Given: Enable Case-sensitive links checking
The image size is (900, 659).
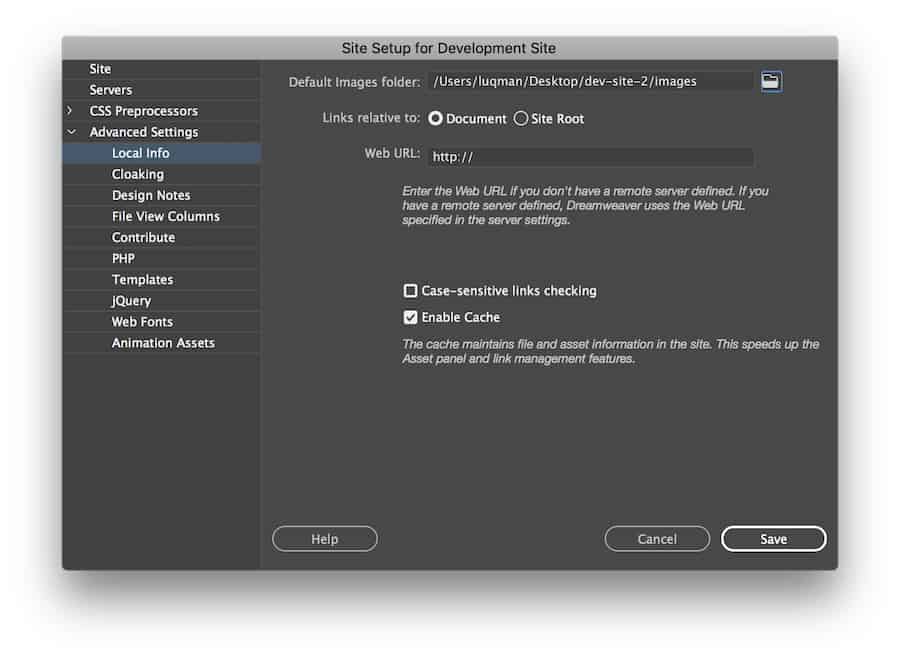Looking at the screenshot, I should click(410, 291).
